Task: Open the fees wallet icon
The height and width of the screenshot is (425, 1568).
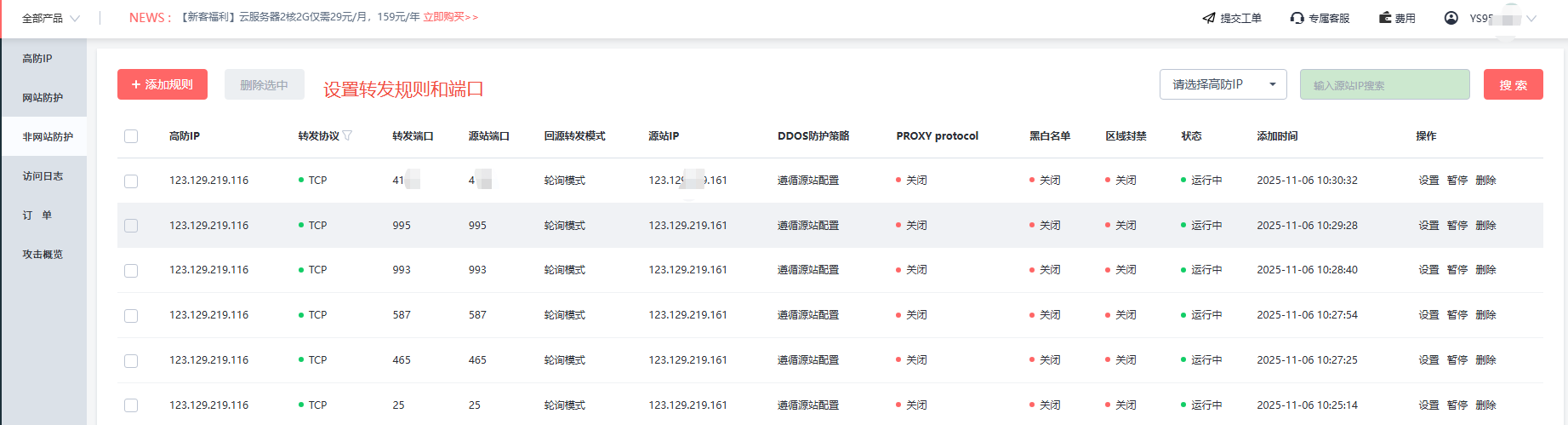Action: (x=1385, y=18)
